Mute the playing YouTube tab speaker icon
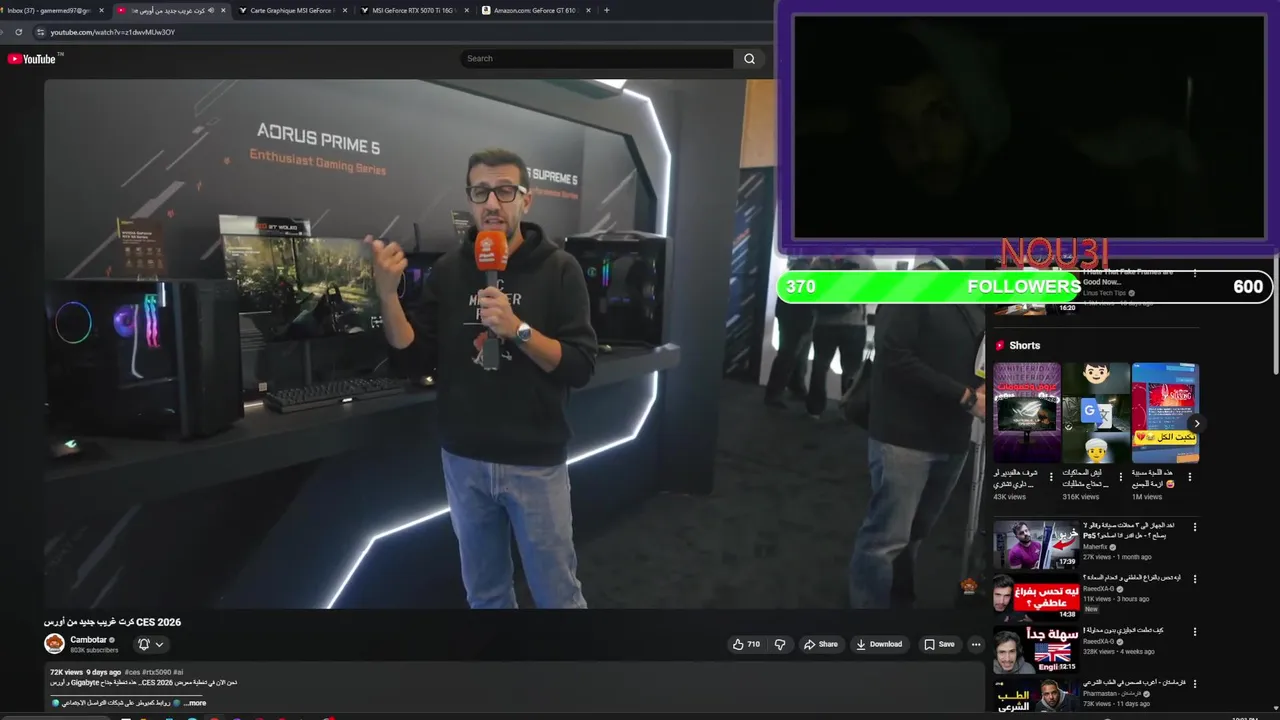1280x720 pixels. click(210, 10)
